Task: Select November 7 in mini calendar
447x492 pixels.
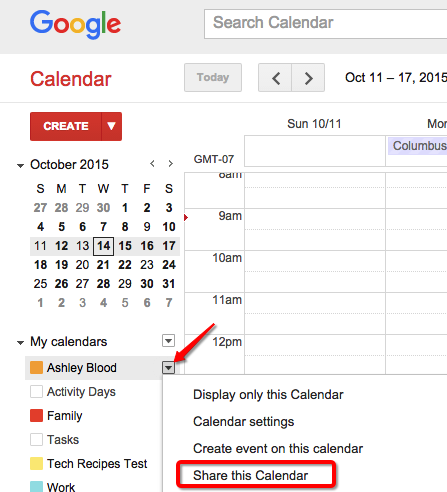Action: coord(169,303)
